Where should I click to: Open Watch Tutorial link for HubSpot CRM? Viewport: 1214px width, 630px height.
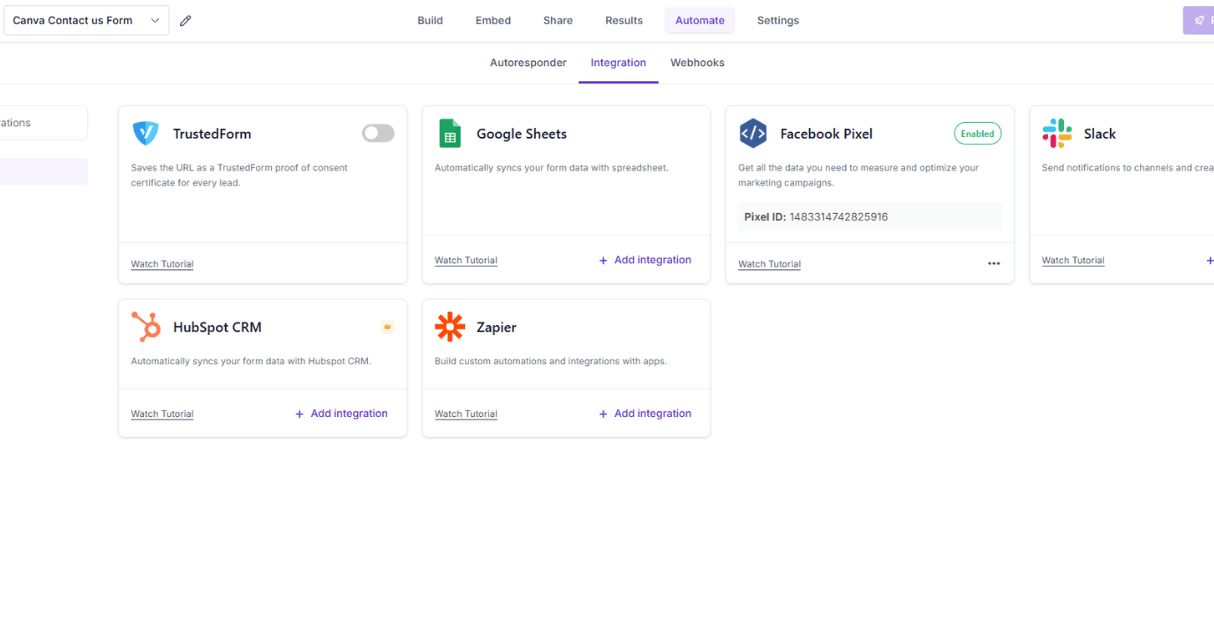pos(162,414)
